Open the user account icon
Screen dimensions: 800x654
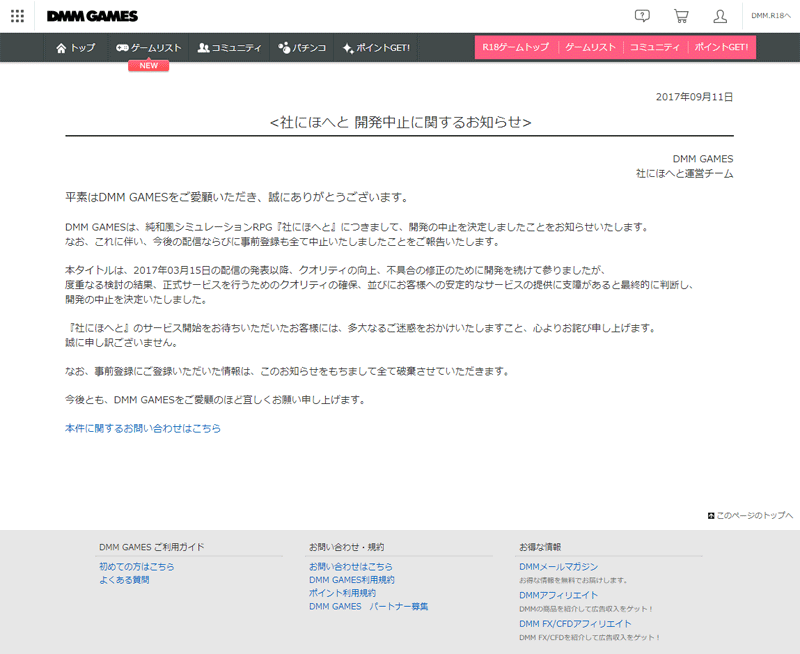point(720,16)
